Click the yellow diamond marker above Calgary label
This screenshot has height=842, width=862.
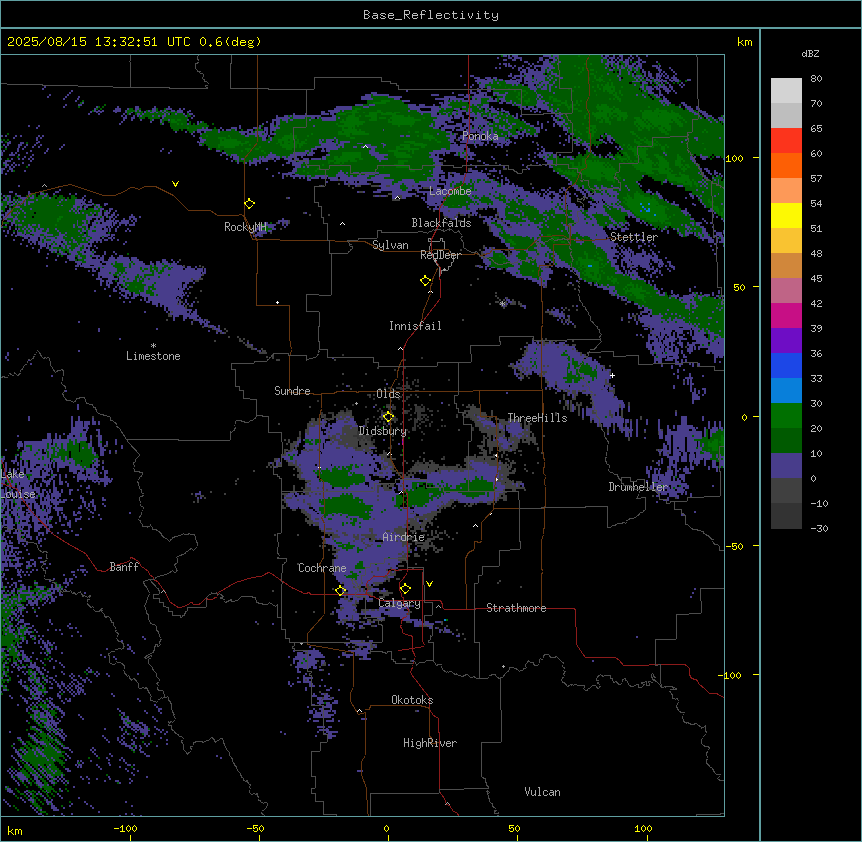pos(405,589)
